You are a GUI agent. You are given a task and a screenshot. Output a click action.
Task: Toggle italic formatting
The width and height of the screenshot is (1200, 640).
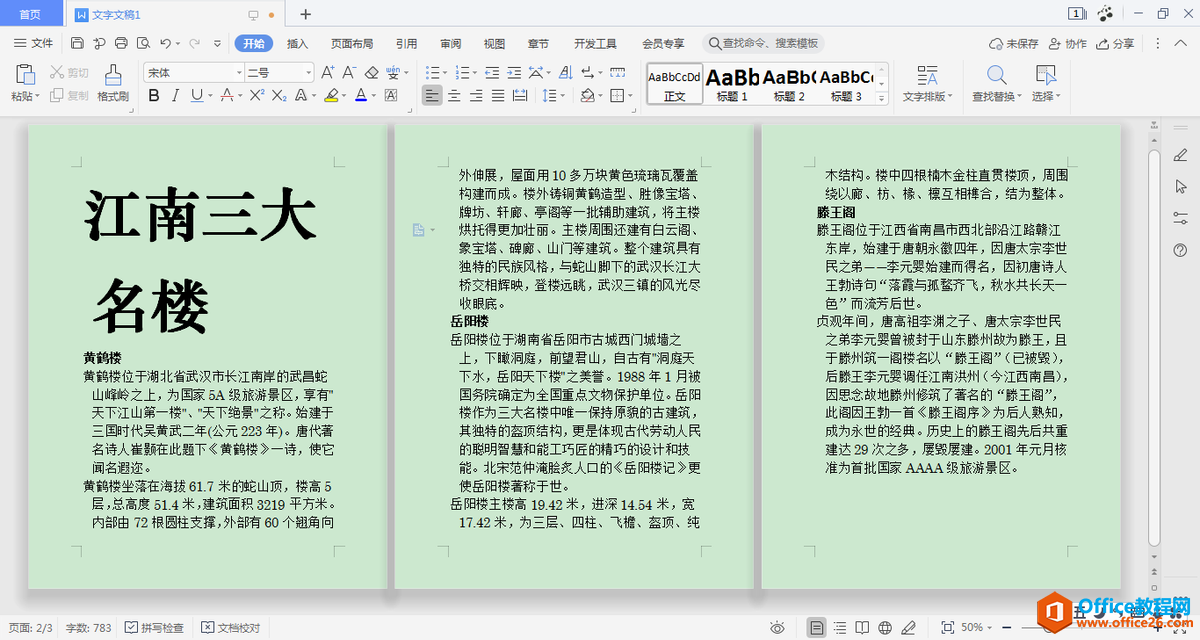click(x=176, y=93)
